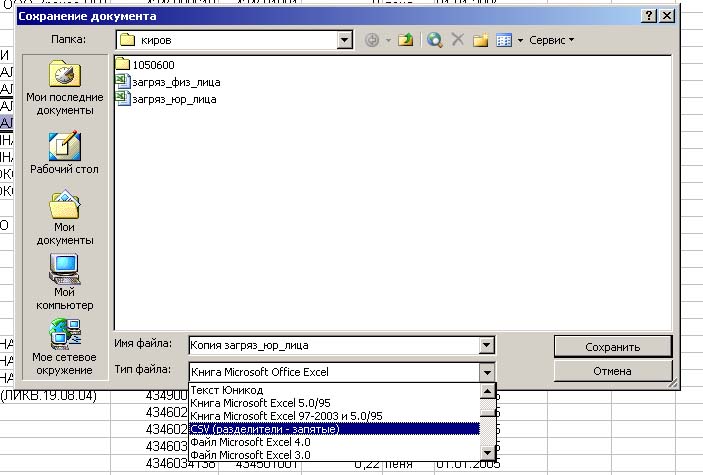Screen dimensions: 703x475
Task: Click the Create New Folder icon
Action: tap(480, 40)
